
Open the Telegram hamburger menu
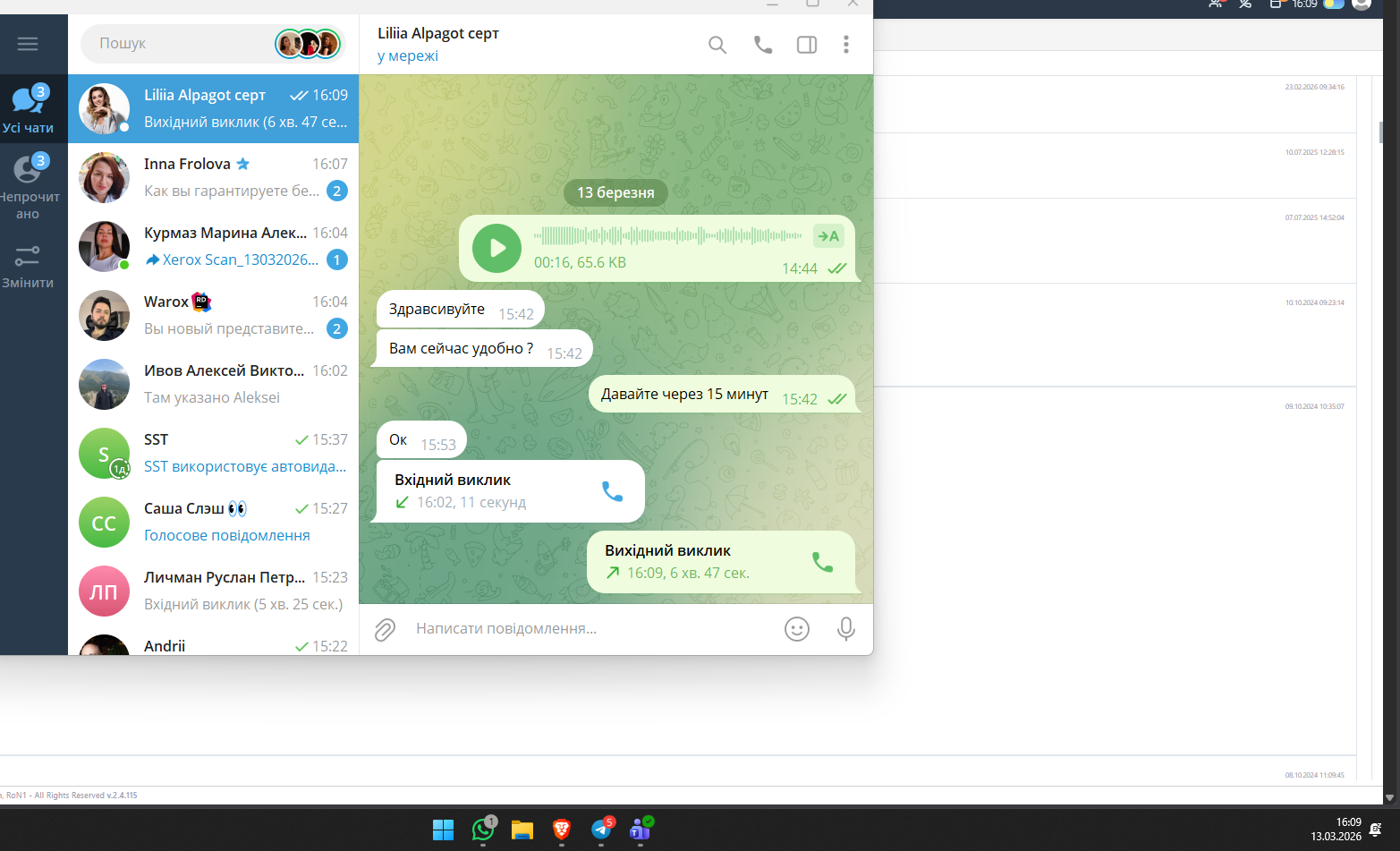tap(28, 44)
